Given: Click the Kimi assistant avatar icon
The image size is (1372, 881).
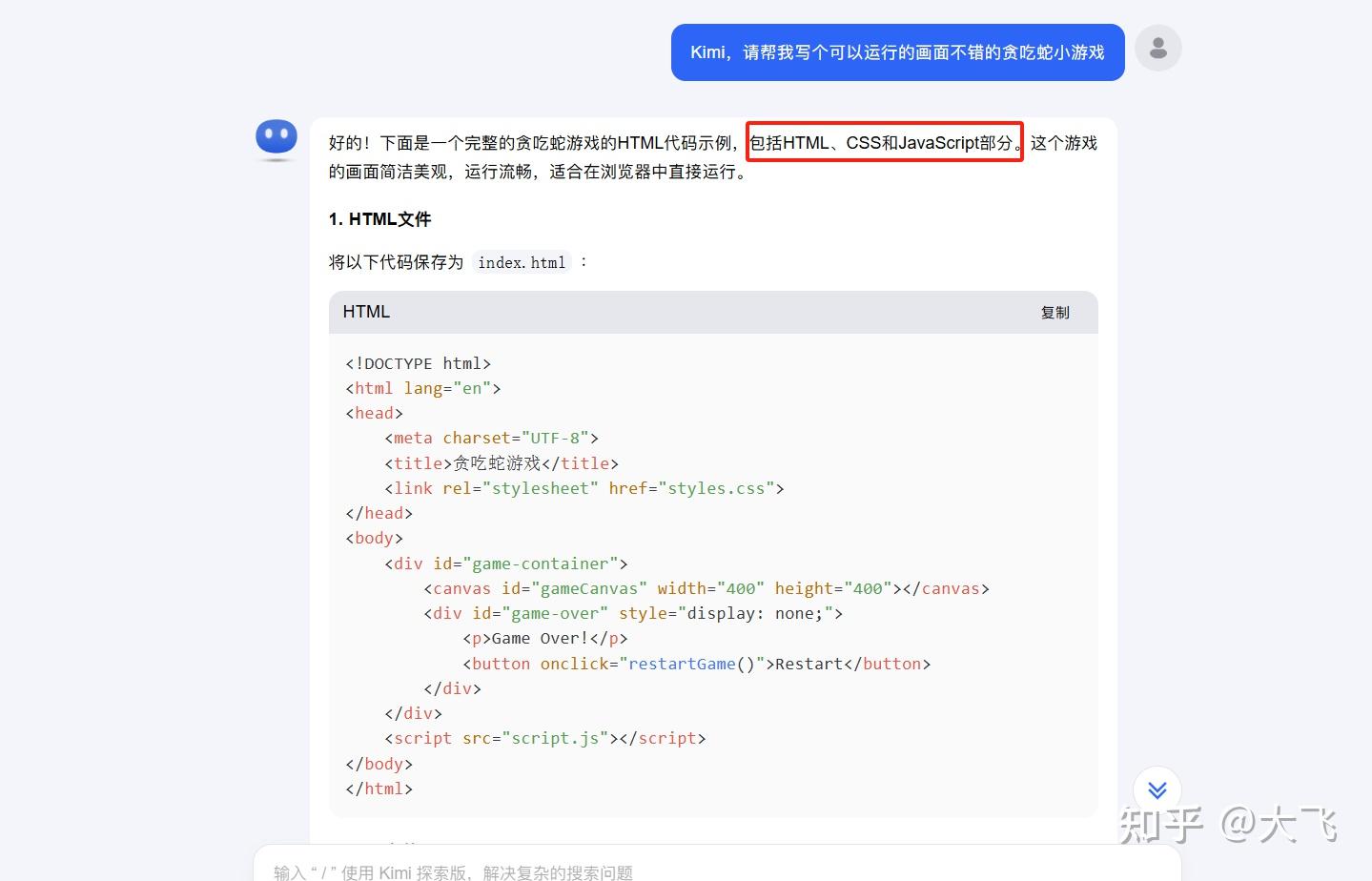Looking at the screenshot, I should (276, 139).
